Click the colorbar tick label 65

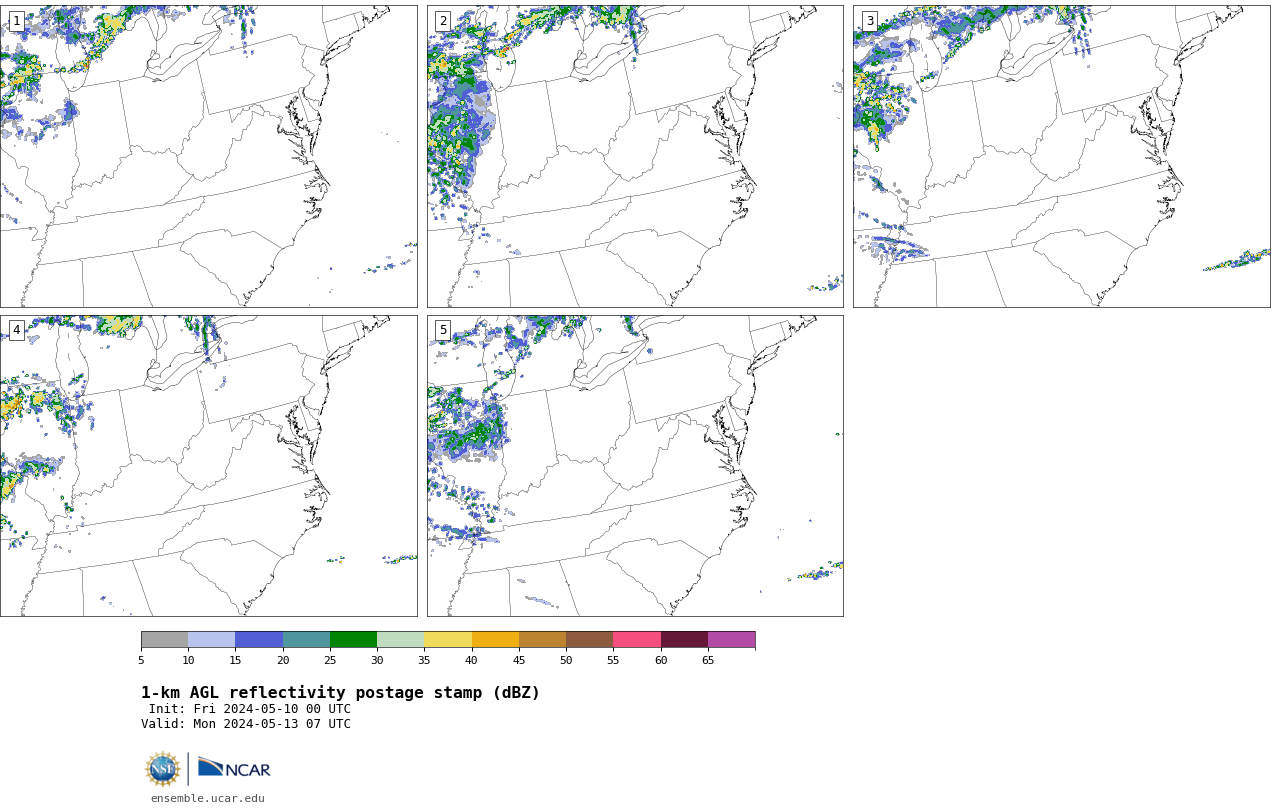point(708,660)
